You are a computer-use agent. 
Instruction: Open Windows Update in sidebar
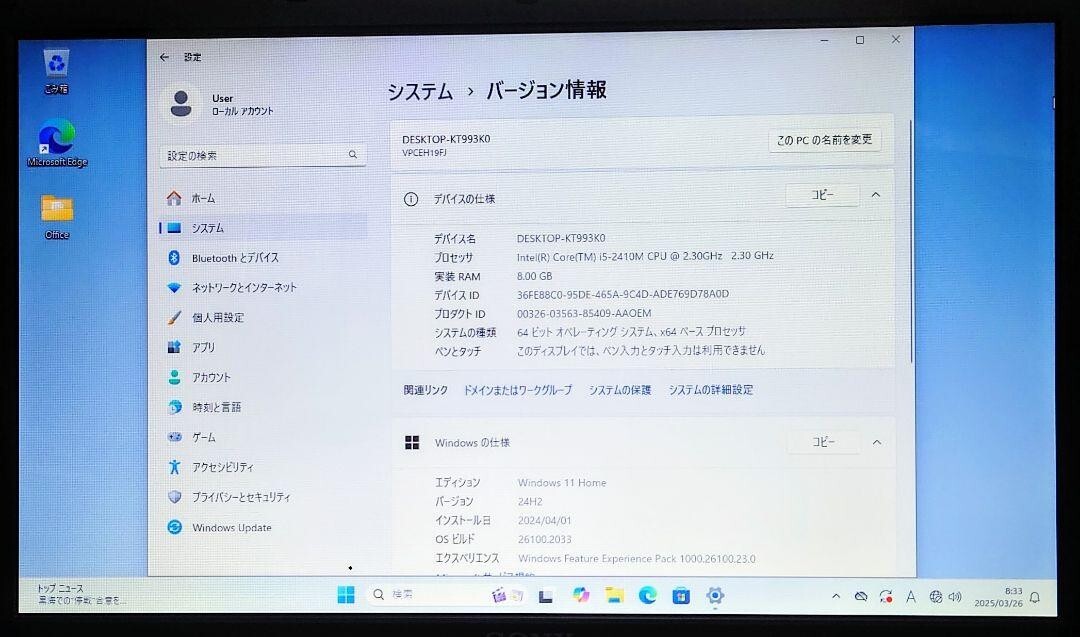pos(262,528)
